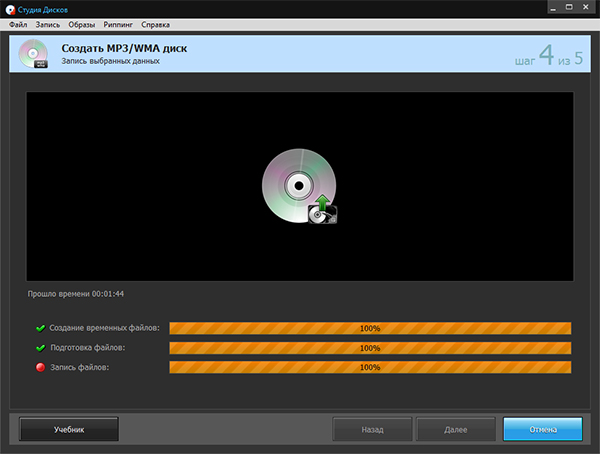Click the Запись файлов progress bar
The width and height of the screenshot is (600, 454).
tap(370, 368)
